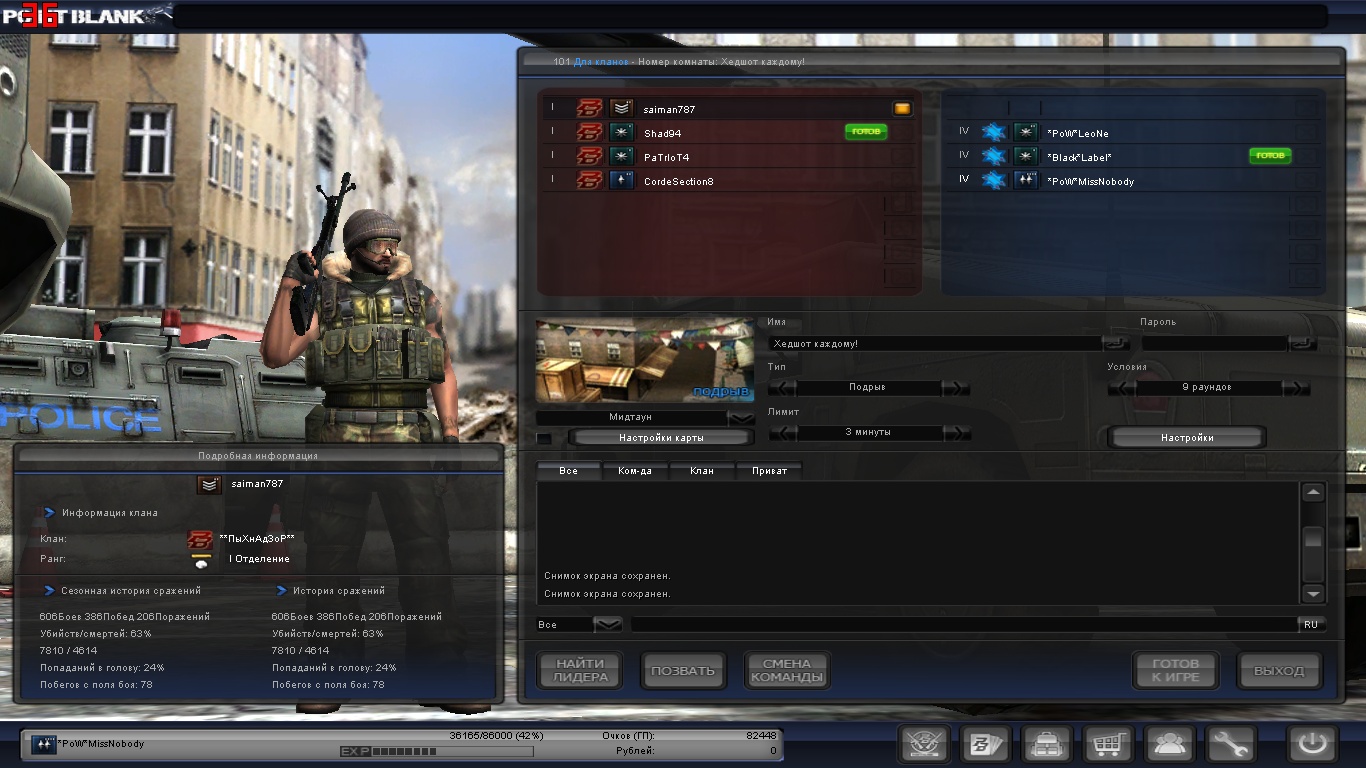Open the inventory backpack icon
This screenshot has height=768, width=1366.
[x=1047, y=744]
